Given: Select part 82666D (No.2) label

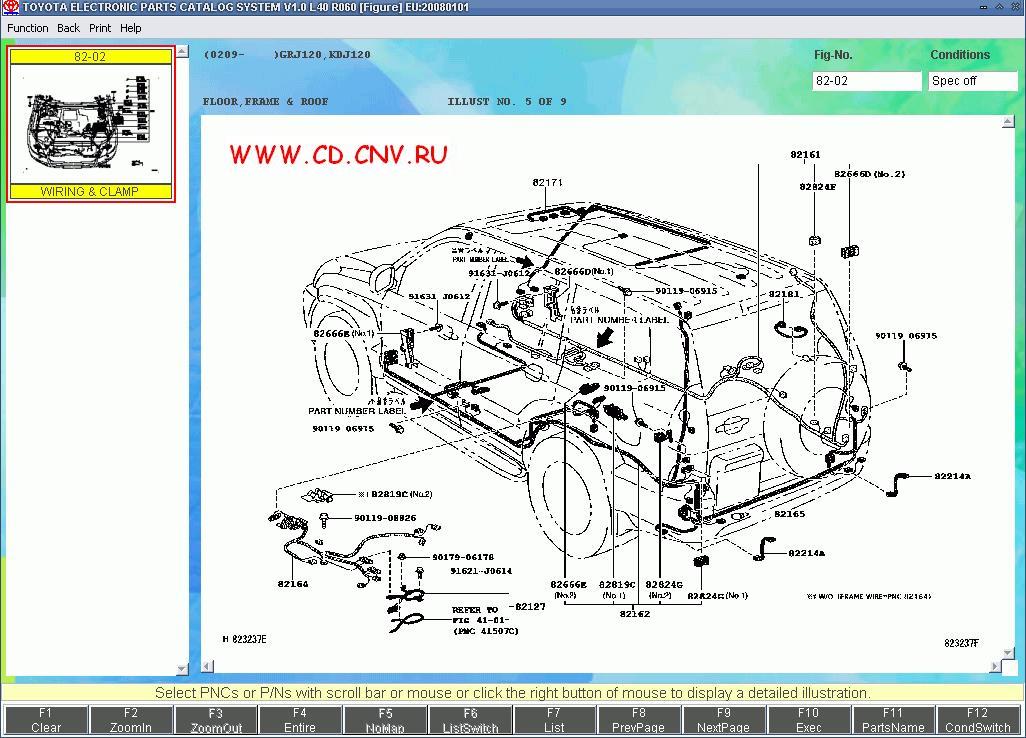Looking at the screenshot, I should pyautogui.click(x=870, y=174).
